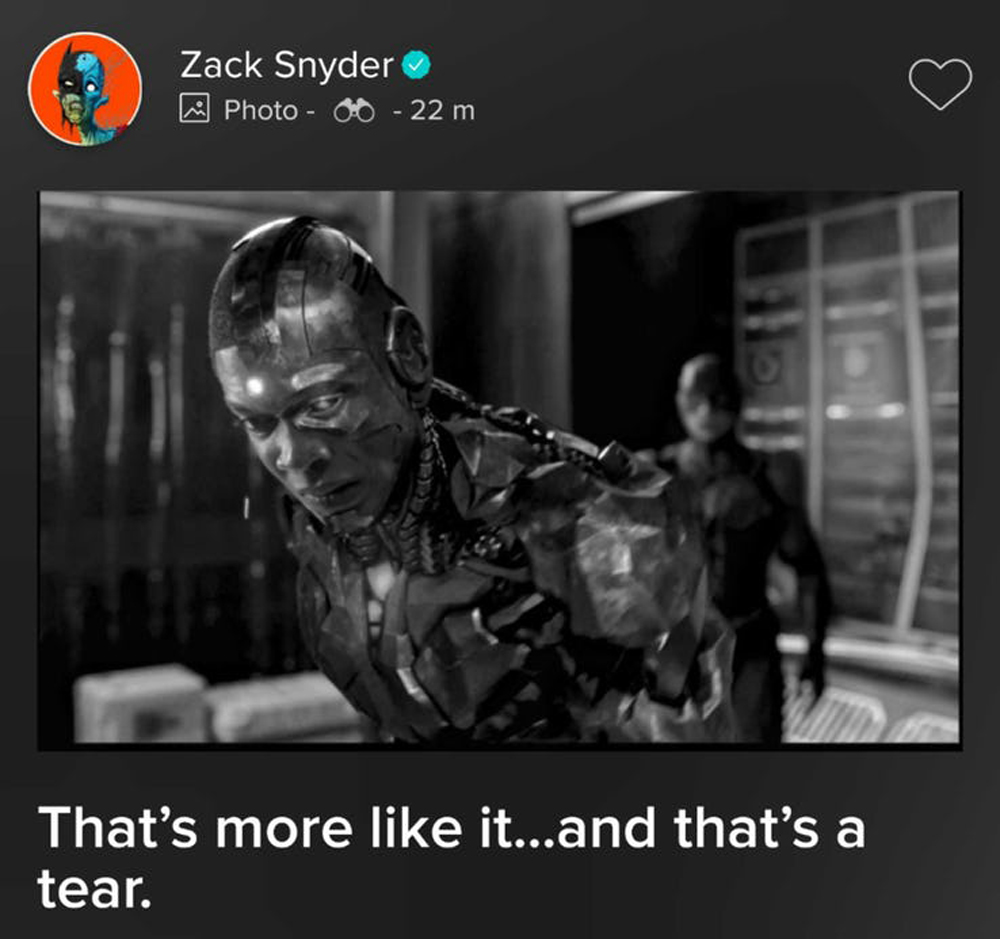Open the black-and-white Cyborg photo

[x=499, y=469]
